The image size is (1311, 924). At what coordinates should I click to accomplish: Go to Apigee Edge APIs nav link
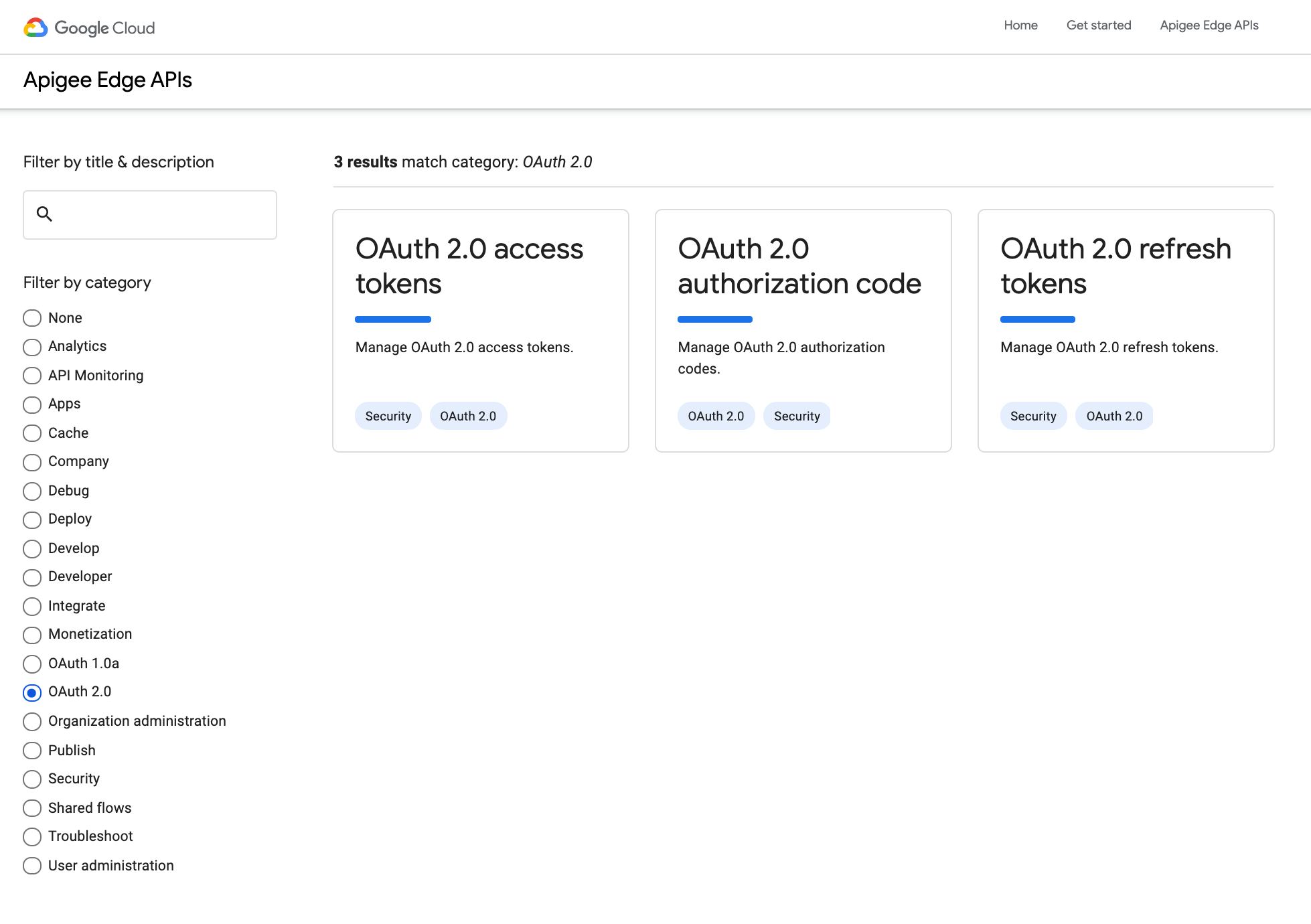[1209, 25]
